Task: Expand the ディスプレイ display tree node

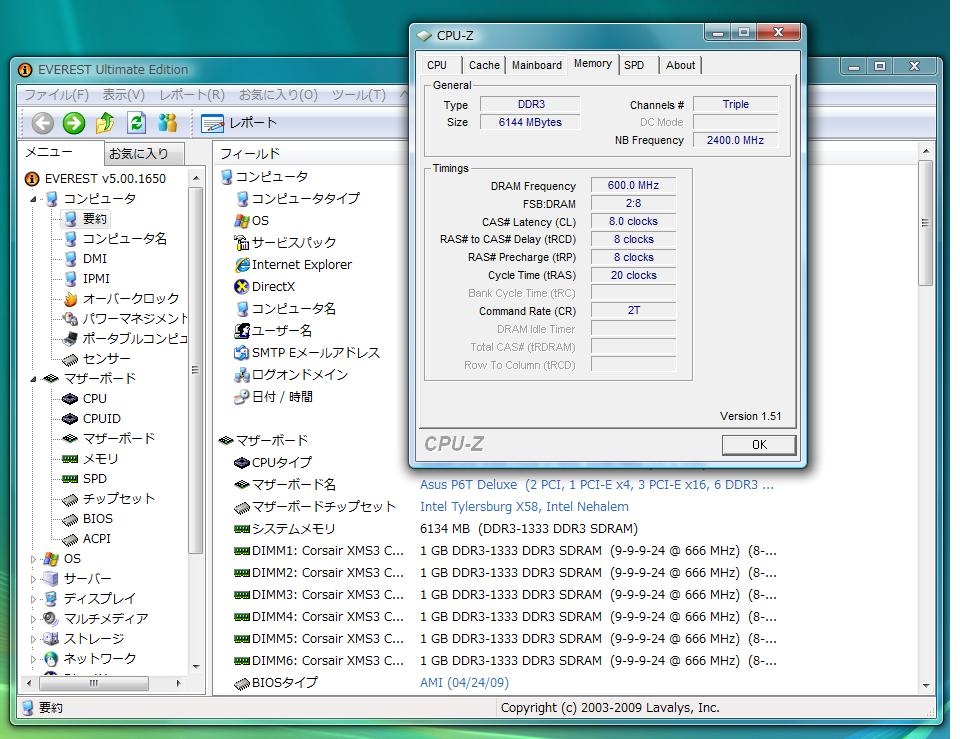Action: (x=33, y=599)
